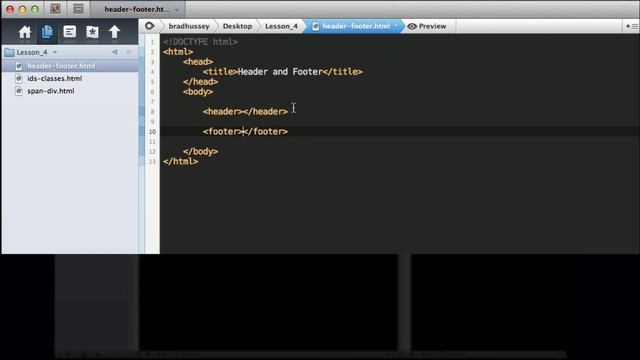640x360 pixels.
Task: Open header-footer.html in the file list
Action: [x=61, y=66]
